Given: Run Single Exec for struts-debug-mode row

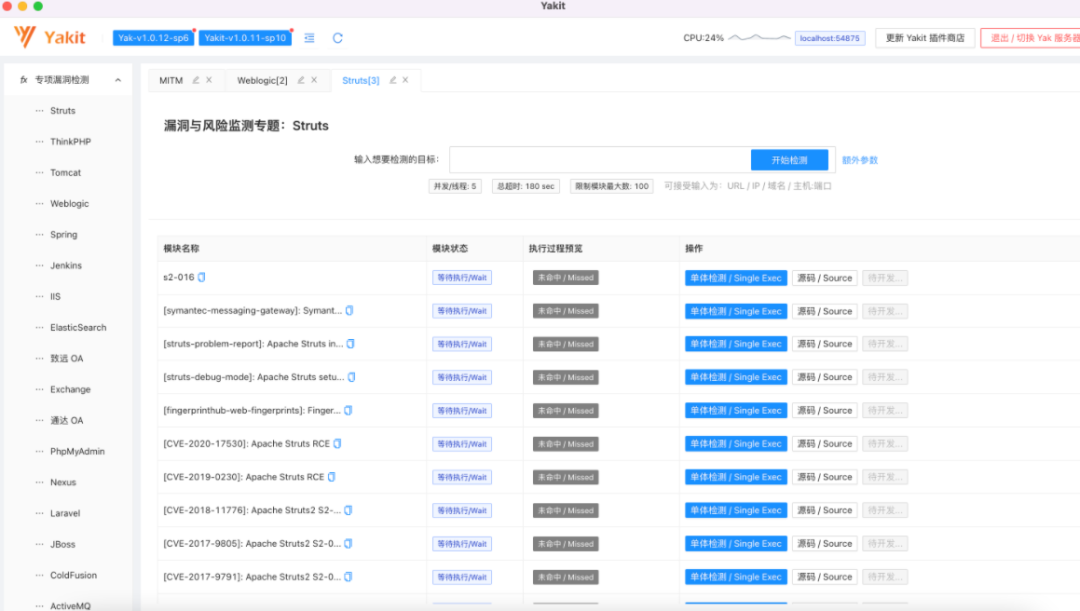Looking at the screenshot, I should (736, 377).
